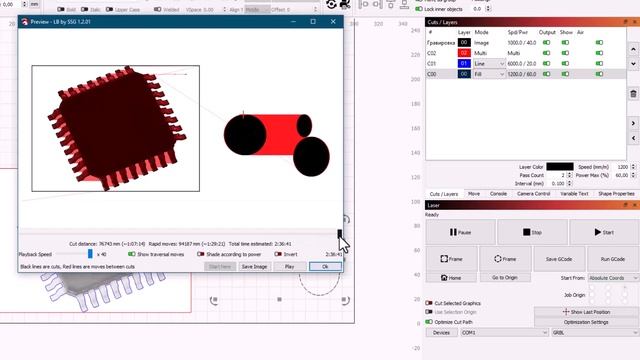Delete selected layer with trash icon
Viewport: 640px width, 360px height.
(x=633, y=94)
